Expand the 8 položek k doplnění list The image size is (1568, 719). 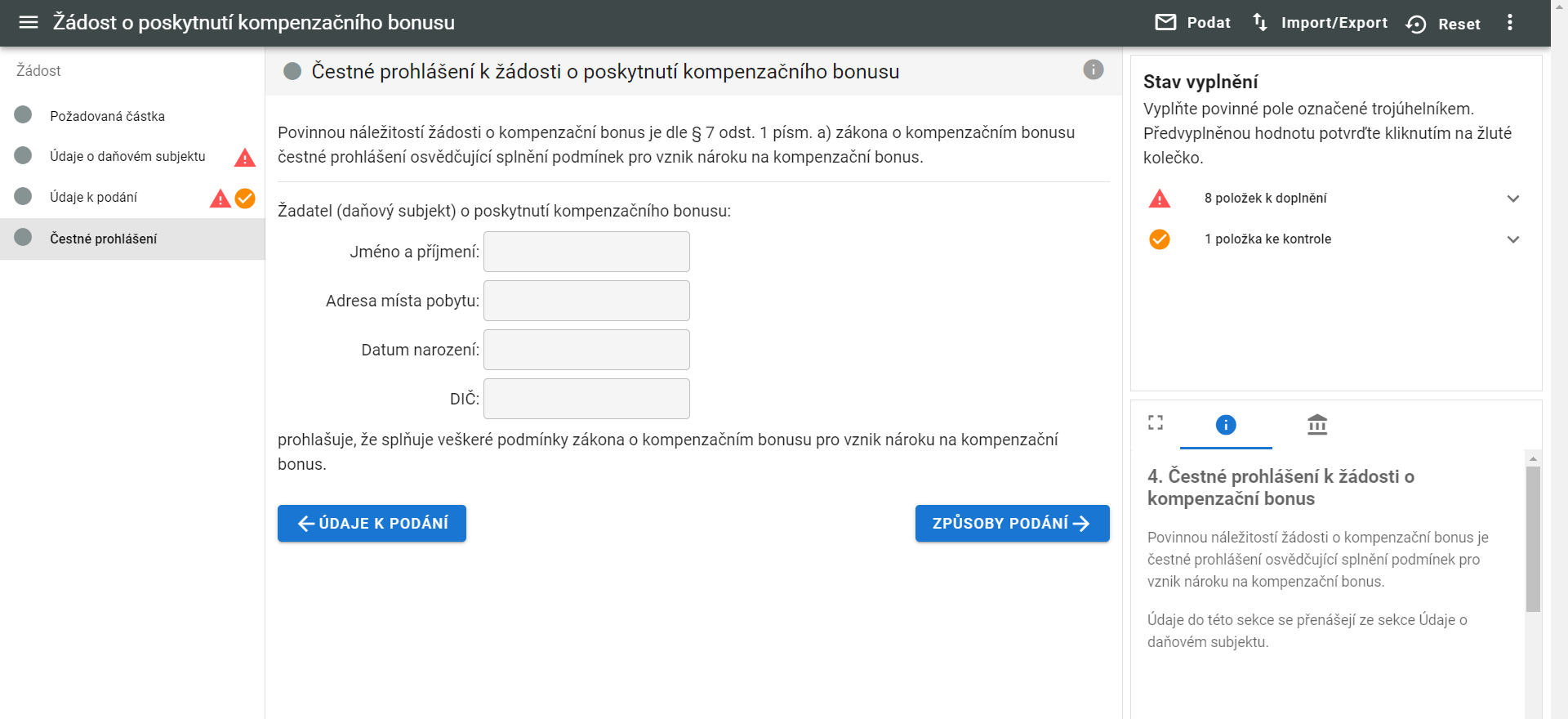1512,199
